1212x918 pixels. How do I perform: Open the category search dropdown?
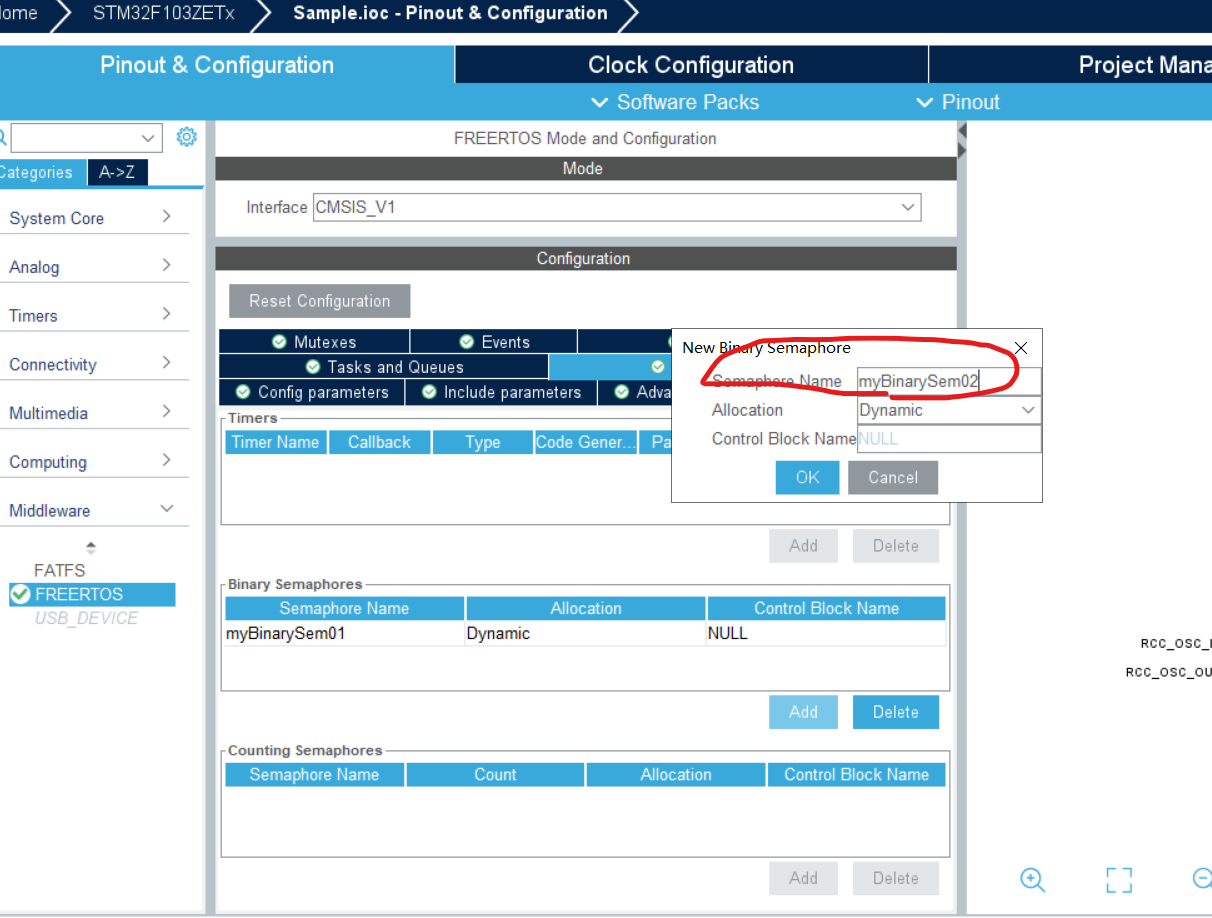point(148,138)
